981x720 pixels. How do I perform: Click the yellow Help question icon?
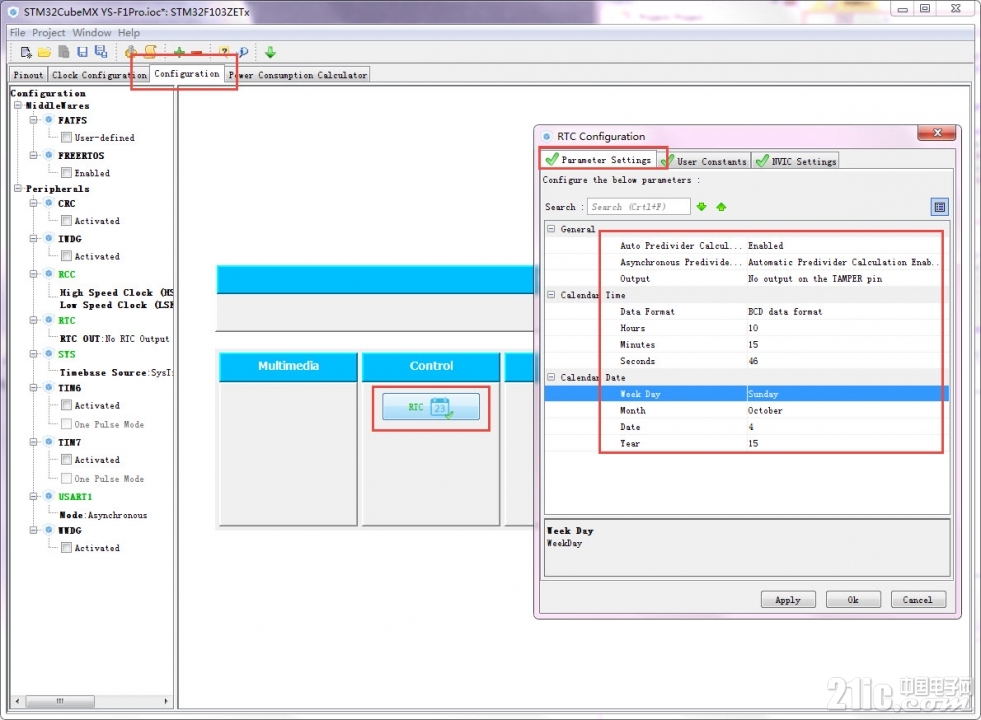coord(225,52)
